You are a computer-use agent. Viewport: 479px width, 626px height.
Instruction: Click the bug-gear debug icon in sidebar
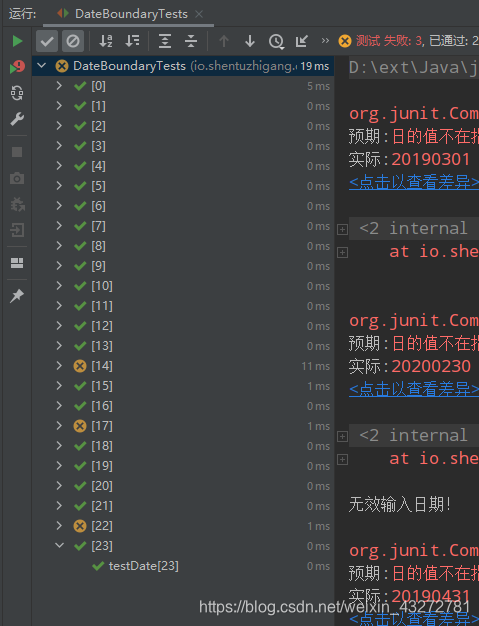click(x=17, y=204)
